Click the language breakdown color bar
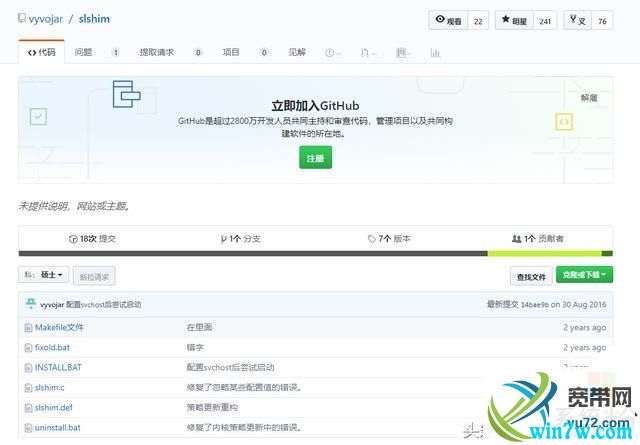 point(316,254)
